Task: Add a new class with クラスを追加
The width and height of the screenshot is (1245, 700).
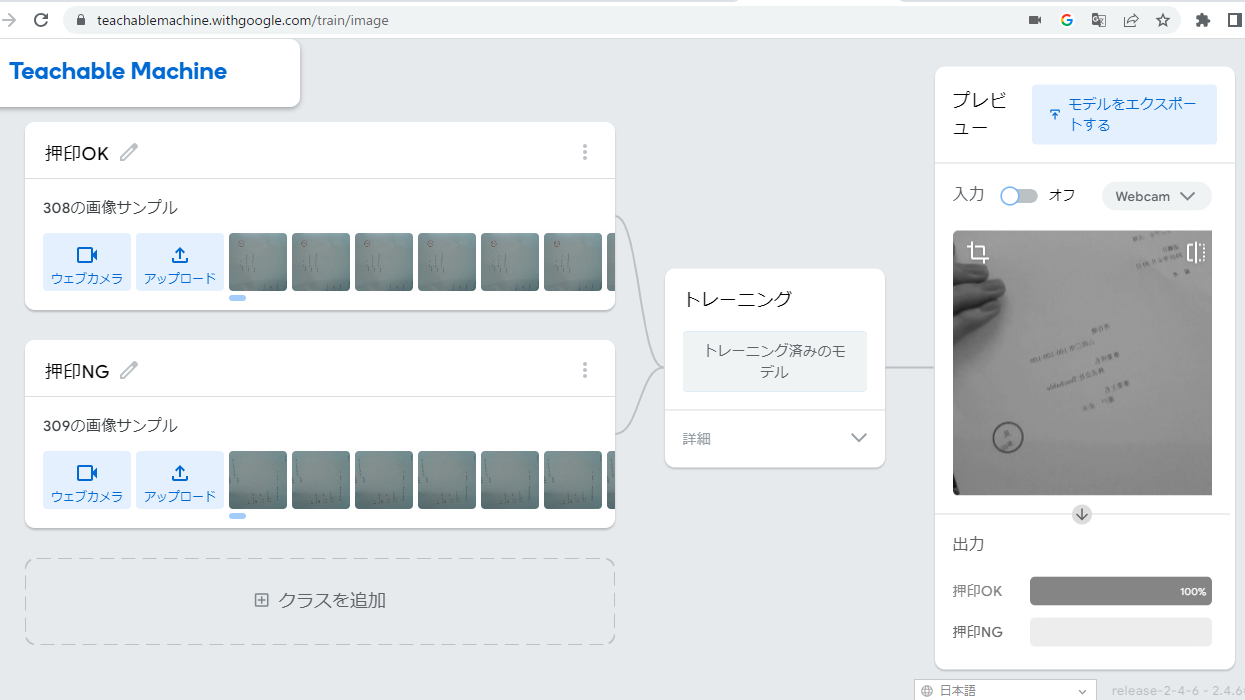Action: pyautogui.click(x=318, y=600)
